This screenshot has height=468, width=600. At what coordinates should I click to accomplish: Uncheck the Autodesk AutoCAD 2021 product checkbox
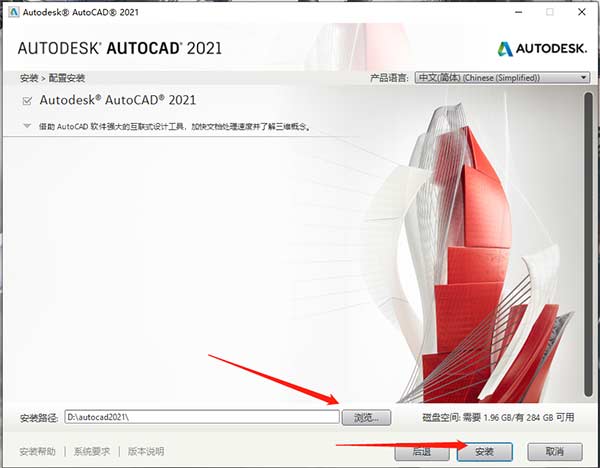(27, 101)
